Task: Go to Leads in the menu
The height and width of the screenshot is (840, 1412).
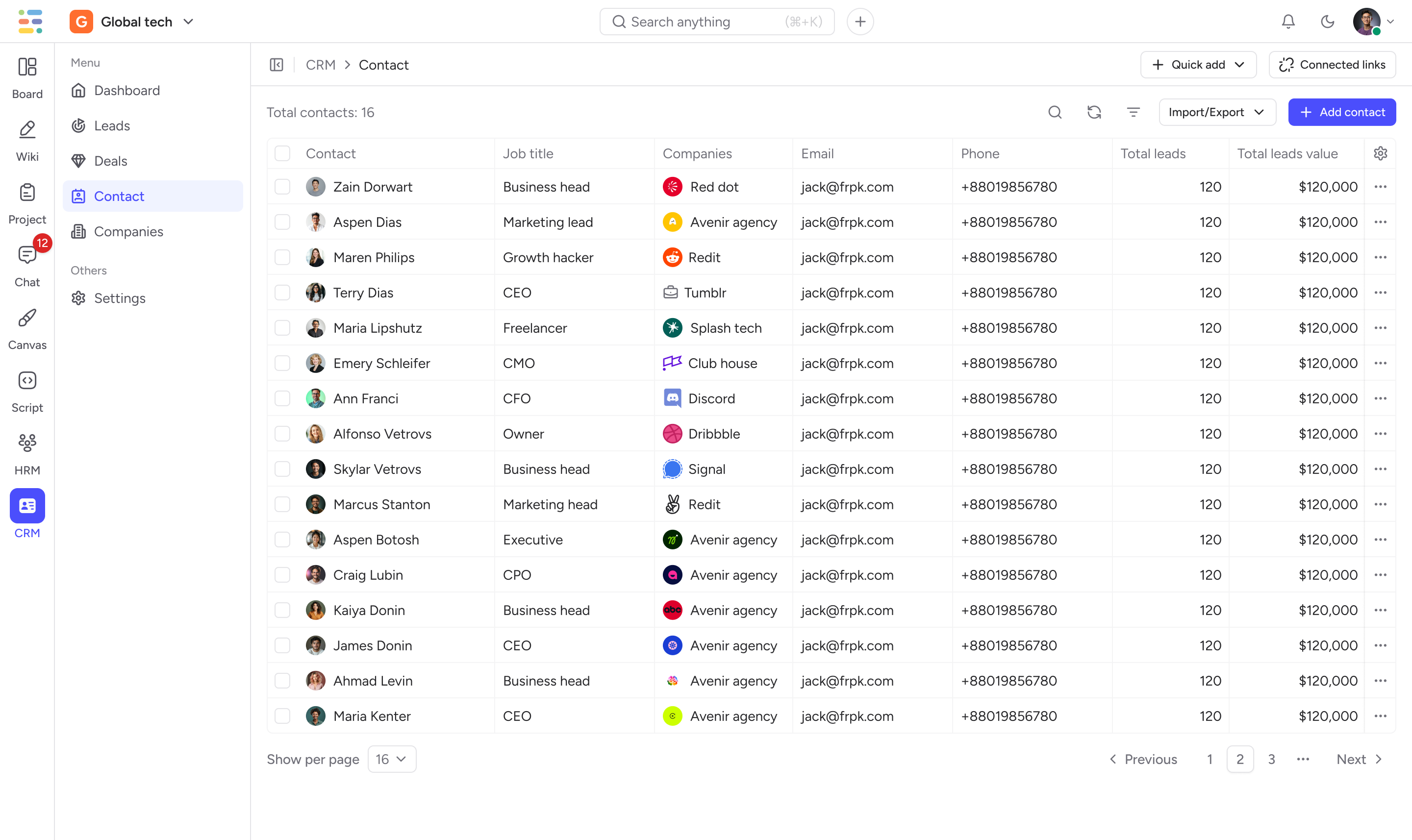Action: click(112, 125)
